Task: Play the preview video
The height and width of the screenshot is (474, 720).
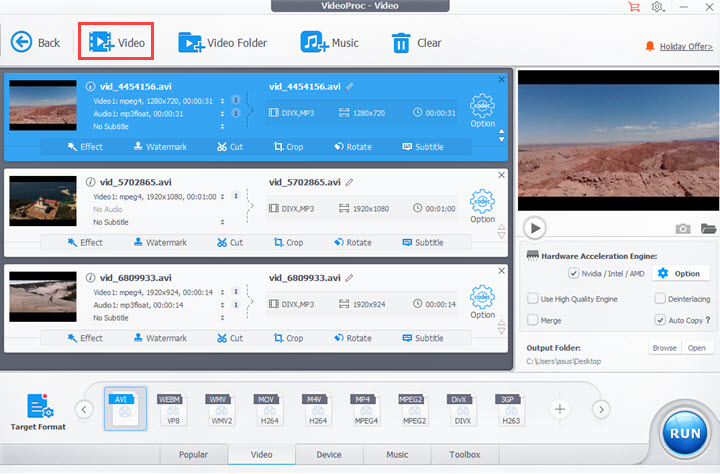Action: click(535, 228)
